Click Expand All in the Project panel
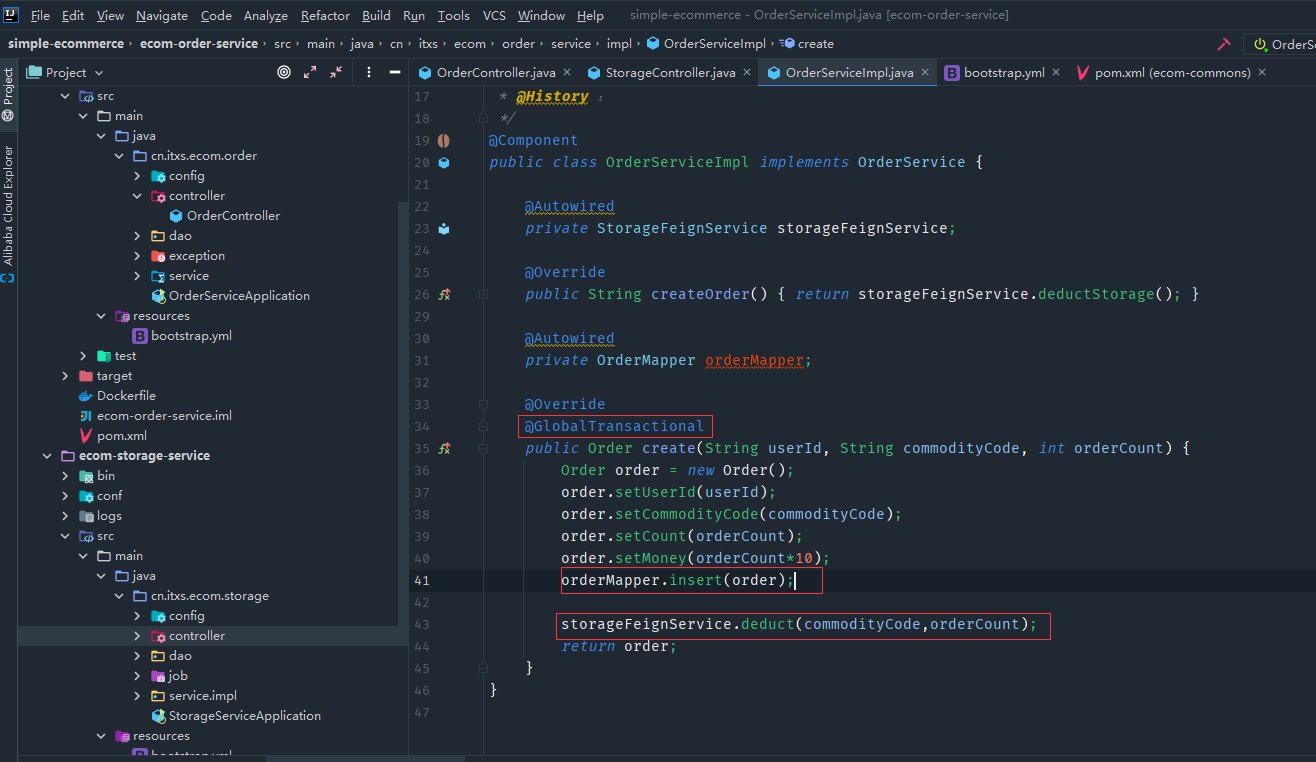Viewport: 1316px width, 762px height. click(x=310, y=72)
